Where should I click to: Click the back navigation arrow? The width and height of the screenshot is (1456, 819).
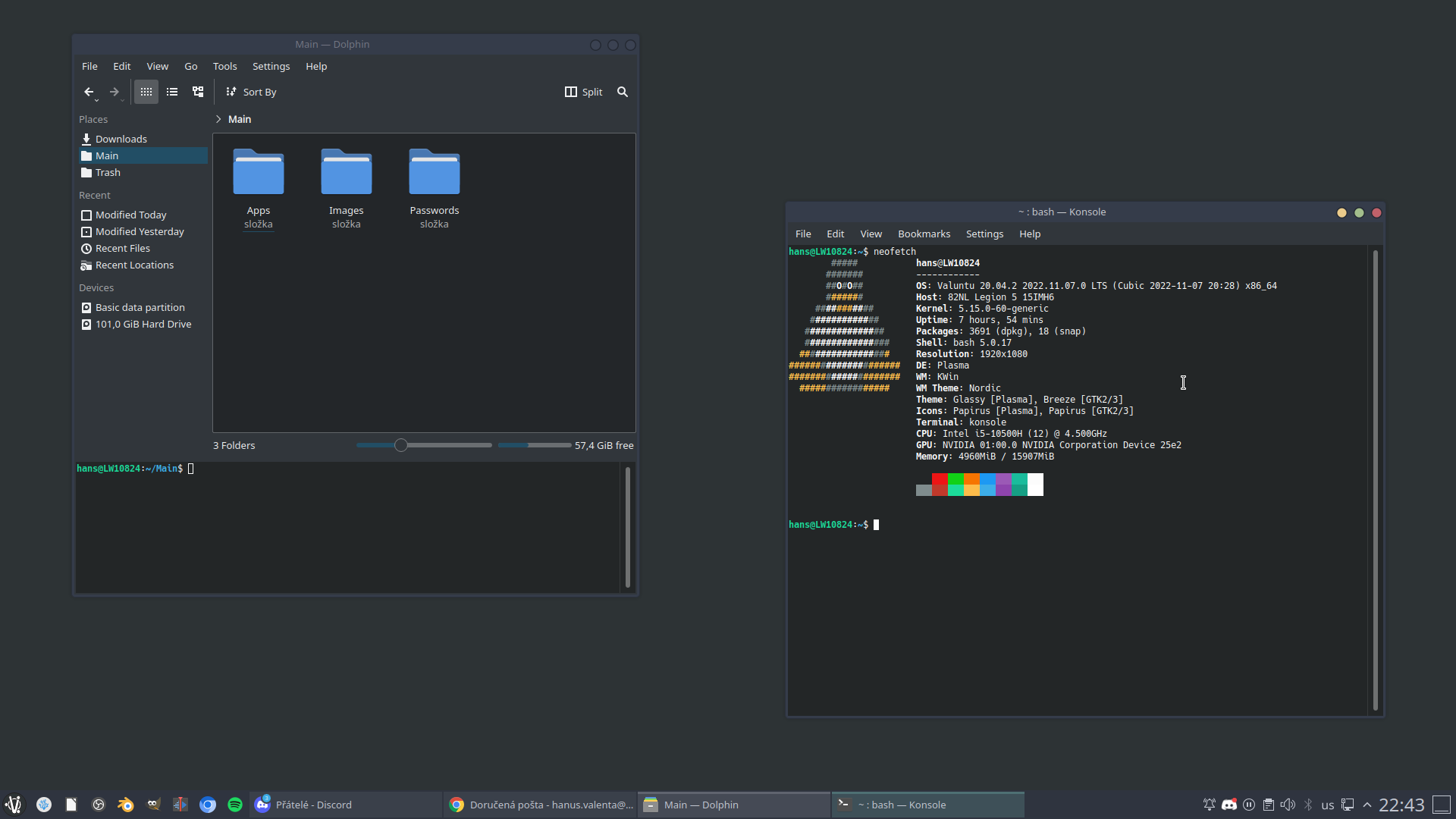click(89, 92)
